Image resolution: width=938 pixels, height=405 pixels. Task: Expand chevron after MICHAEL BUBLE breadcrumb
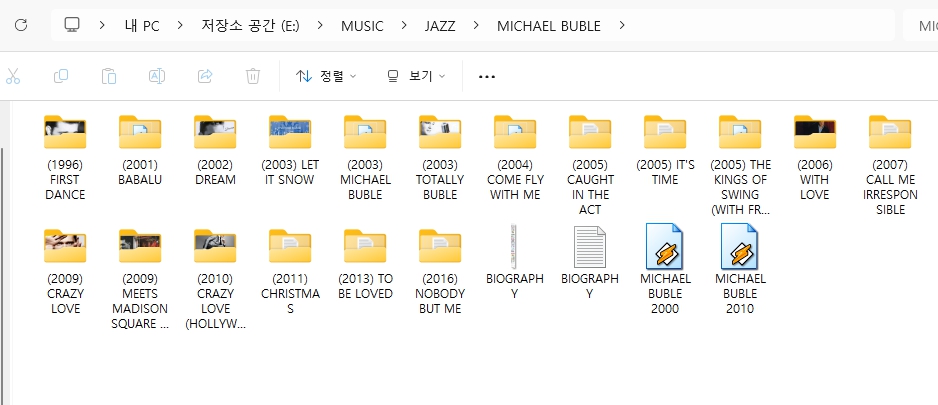[622, 25]
